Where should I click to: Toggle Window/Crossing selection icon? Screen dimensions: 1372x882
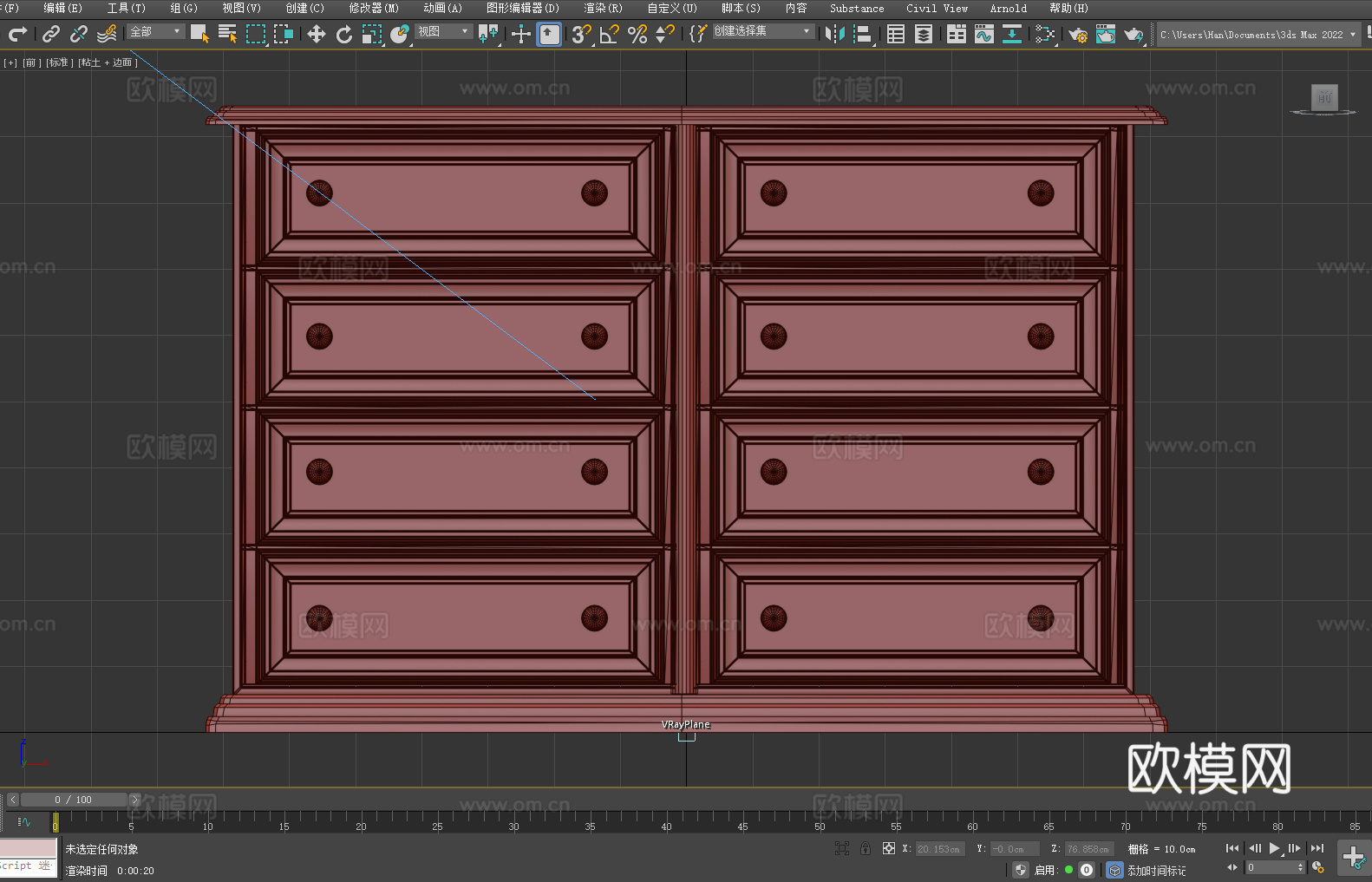[x=284, y=34]
